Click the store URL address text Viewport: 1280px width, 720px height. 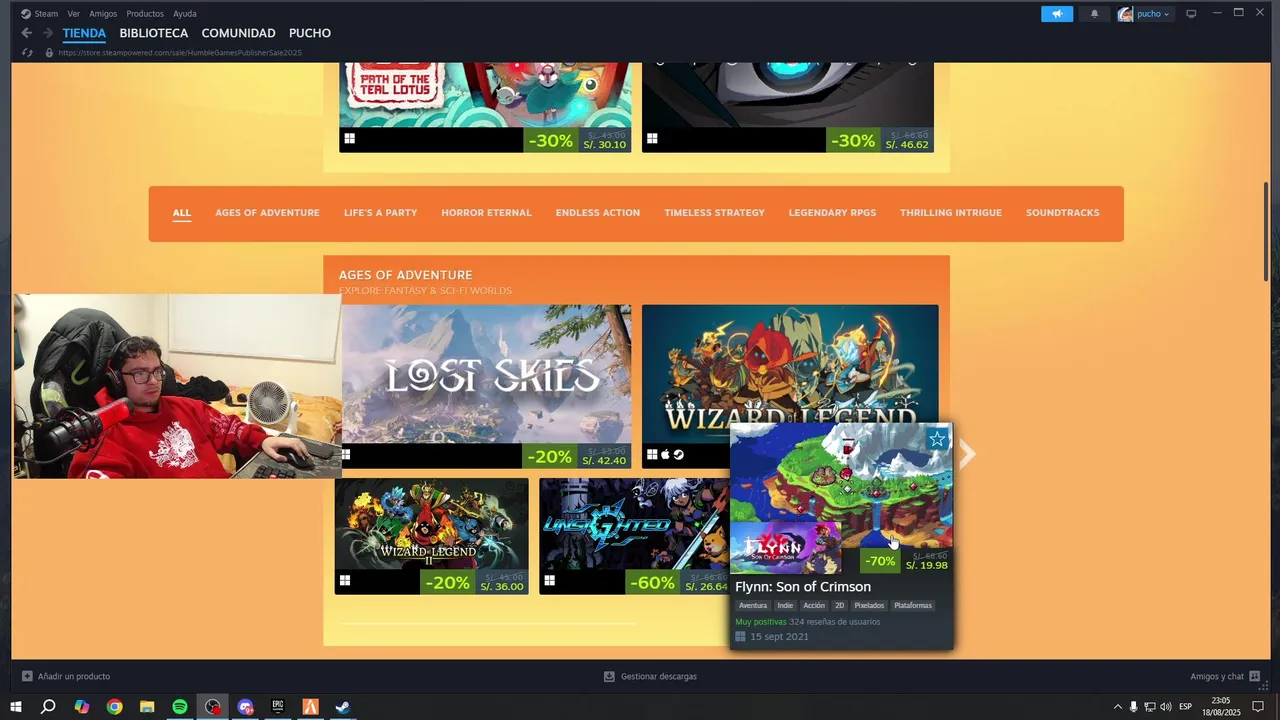[x=180, y=52]
